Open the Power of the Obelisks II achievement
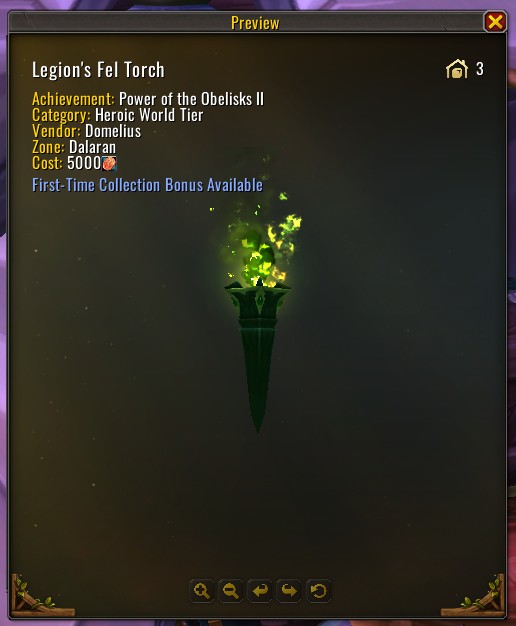Image resolution: width=516 pixels, height=626 pixels. tap(191, 99)
